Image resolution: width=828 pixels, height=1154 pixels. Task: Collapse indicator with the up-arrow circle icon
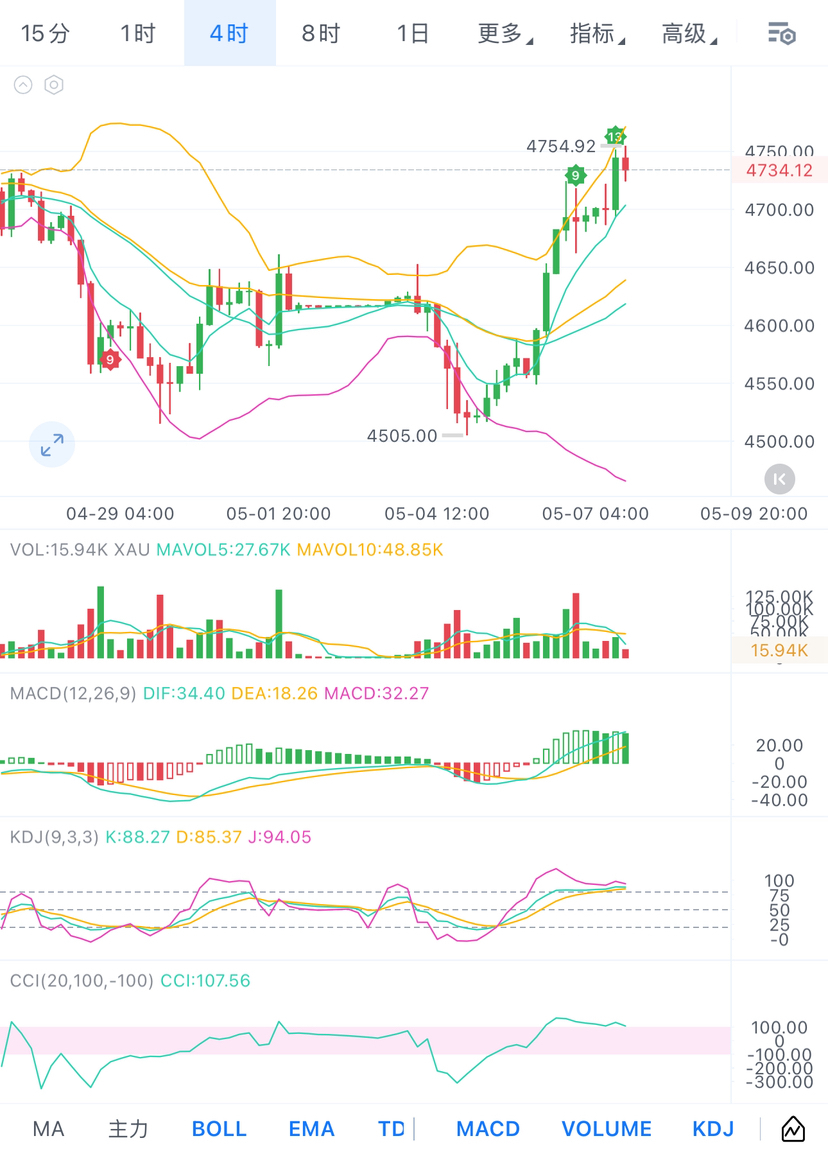click(x=24, y=85)
